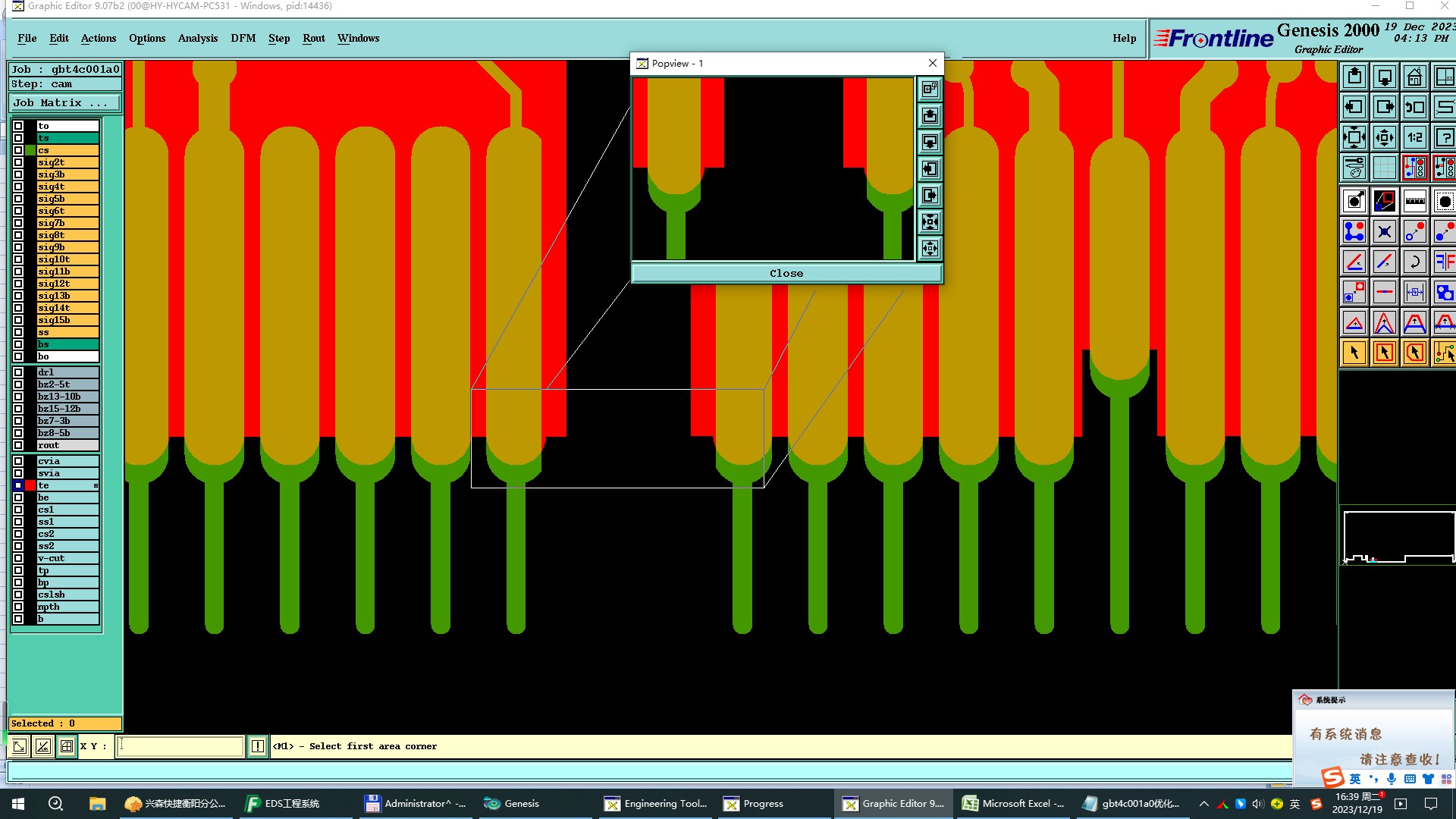Open the DFM menu
This screenshot has height=819, width=1456.
pos(243,38)
